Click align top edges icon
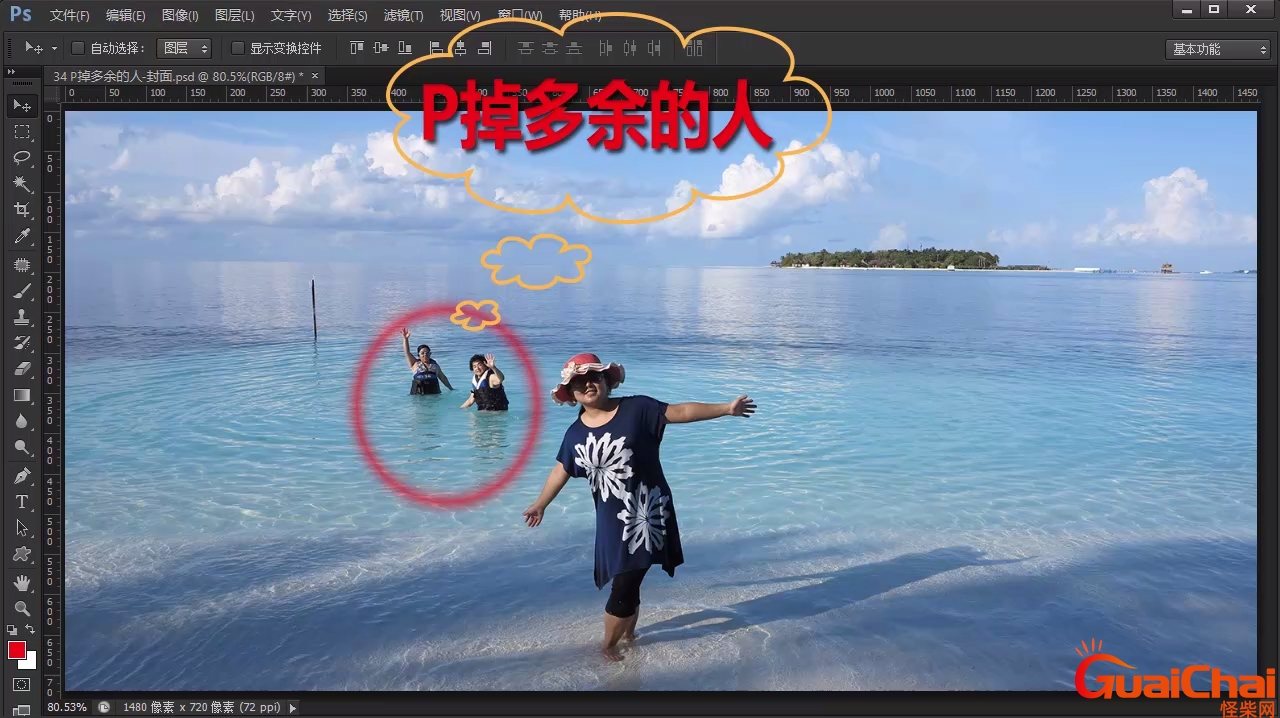 (x=358, y=48)
